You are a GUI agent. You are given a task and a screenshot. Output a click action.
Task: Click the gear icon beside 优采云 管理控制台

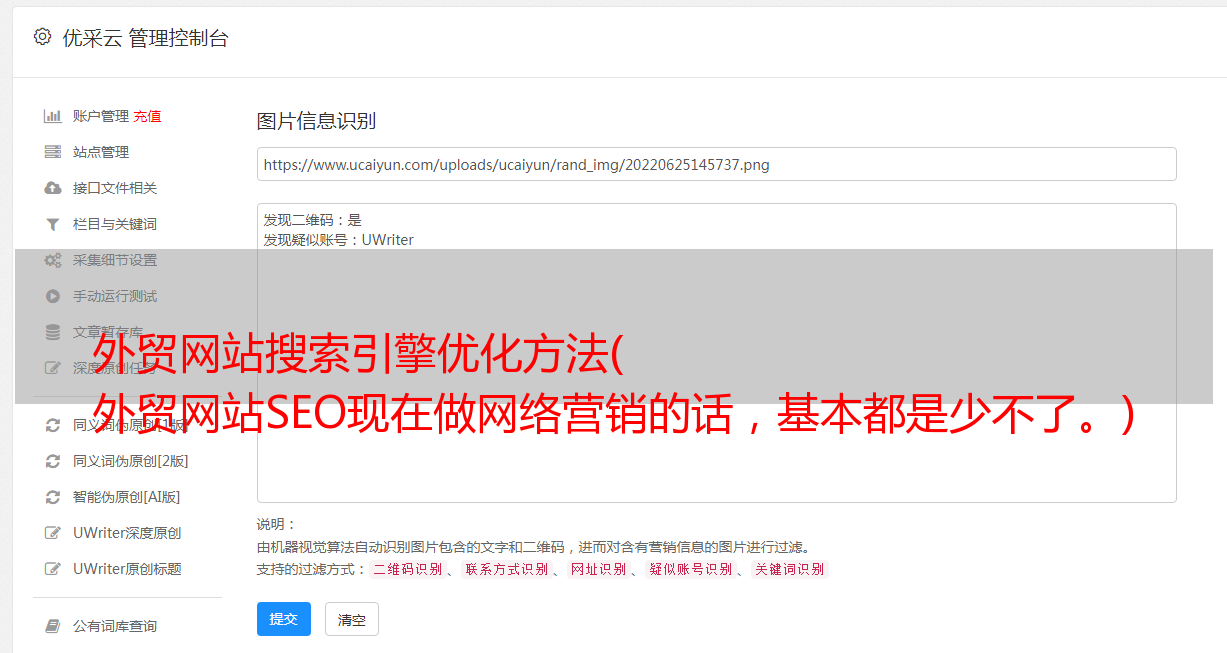pyautogui.click(x=42, y=37)
